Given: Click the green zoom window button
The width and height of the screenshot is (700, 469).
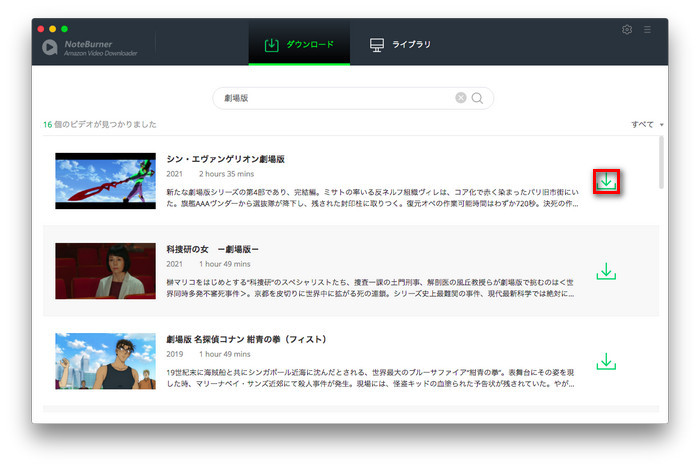Looking at the screenshot, I should (64, 29).
